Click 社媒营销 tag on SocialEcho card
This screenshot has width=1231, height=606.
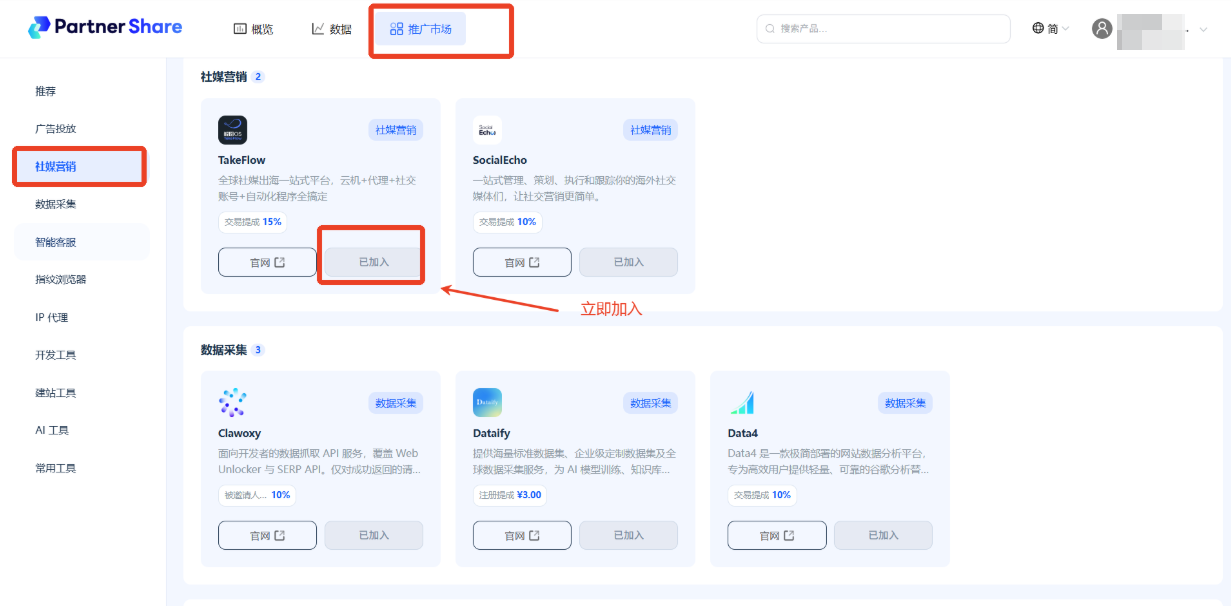(651, 130)
